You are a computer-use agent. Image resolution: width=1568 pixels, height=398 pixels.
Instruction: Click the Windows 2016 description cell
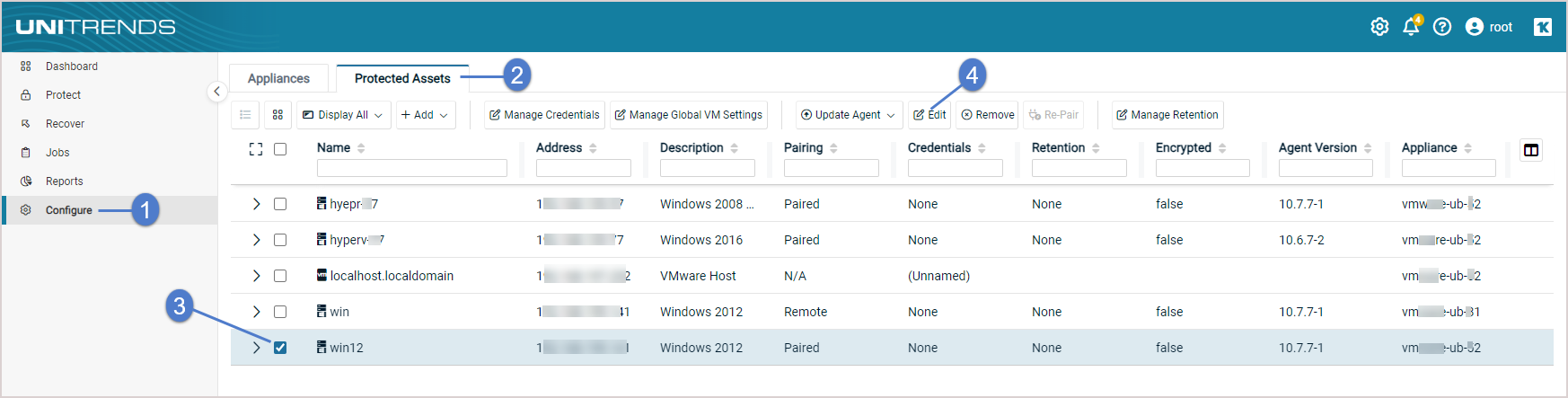pos(701,240)
